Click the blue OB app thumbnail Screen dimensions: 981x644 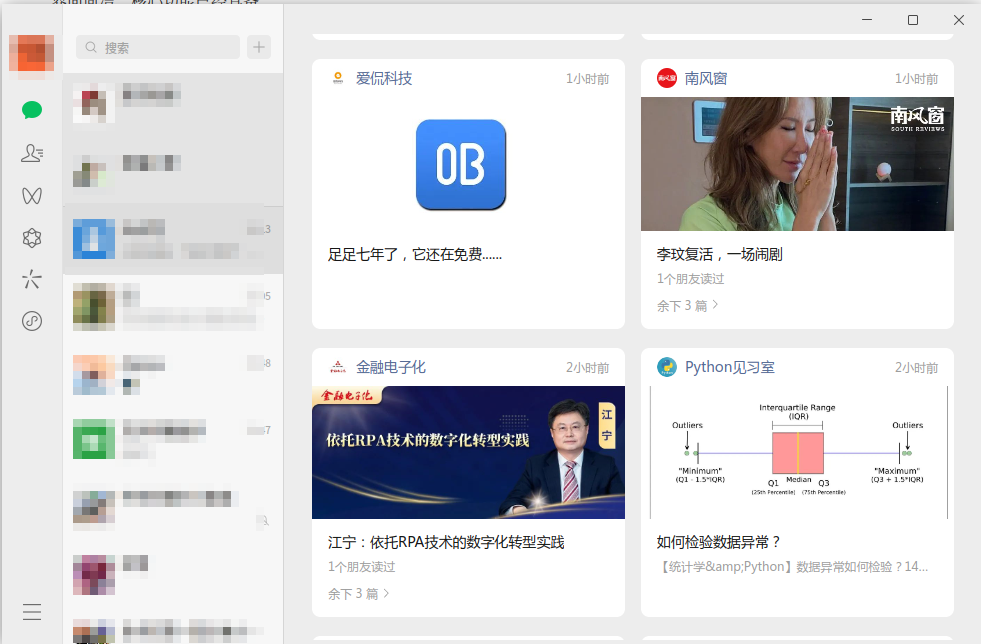click(x=461, y=165)
